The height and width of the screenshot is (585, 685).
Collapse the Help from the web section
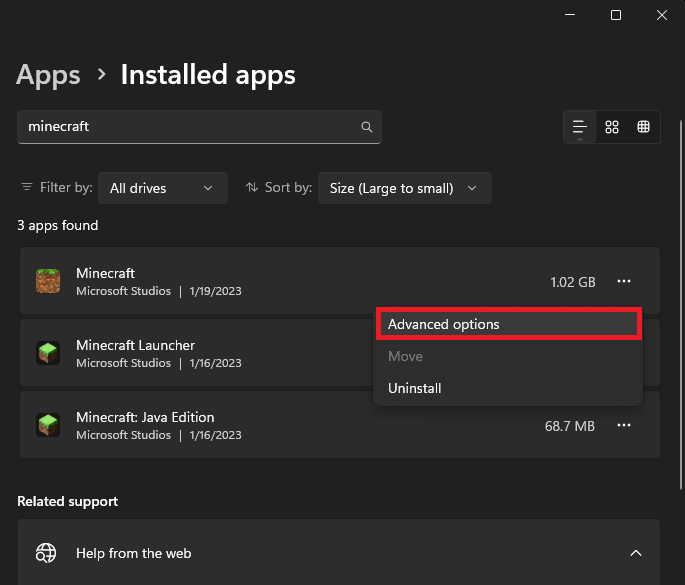tap(635, 553)
